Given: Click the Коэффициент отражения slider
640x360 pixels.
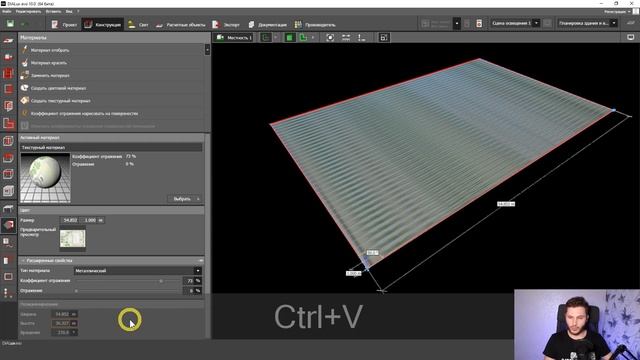Looking at the screenshot, I should point(129,281).
